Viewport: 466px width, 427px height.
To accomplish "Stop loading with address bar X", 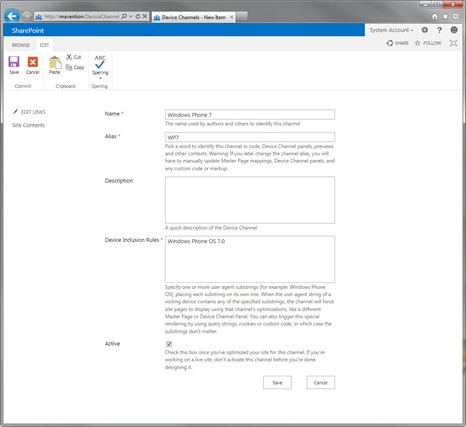I will [145, 16].
